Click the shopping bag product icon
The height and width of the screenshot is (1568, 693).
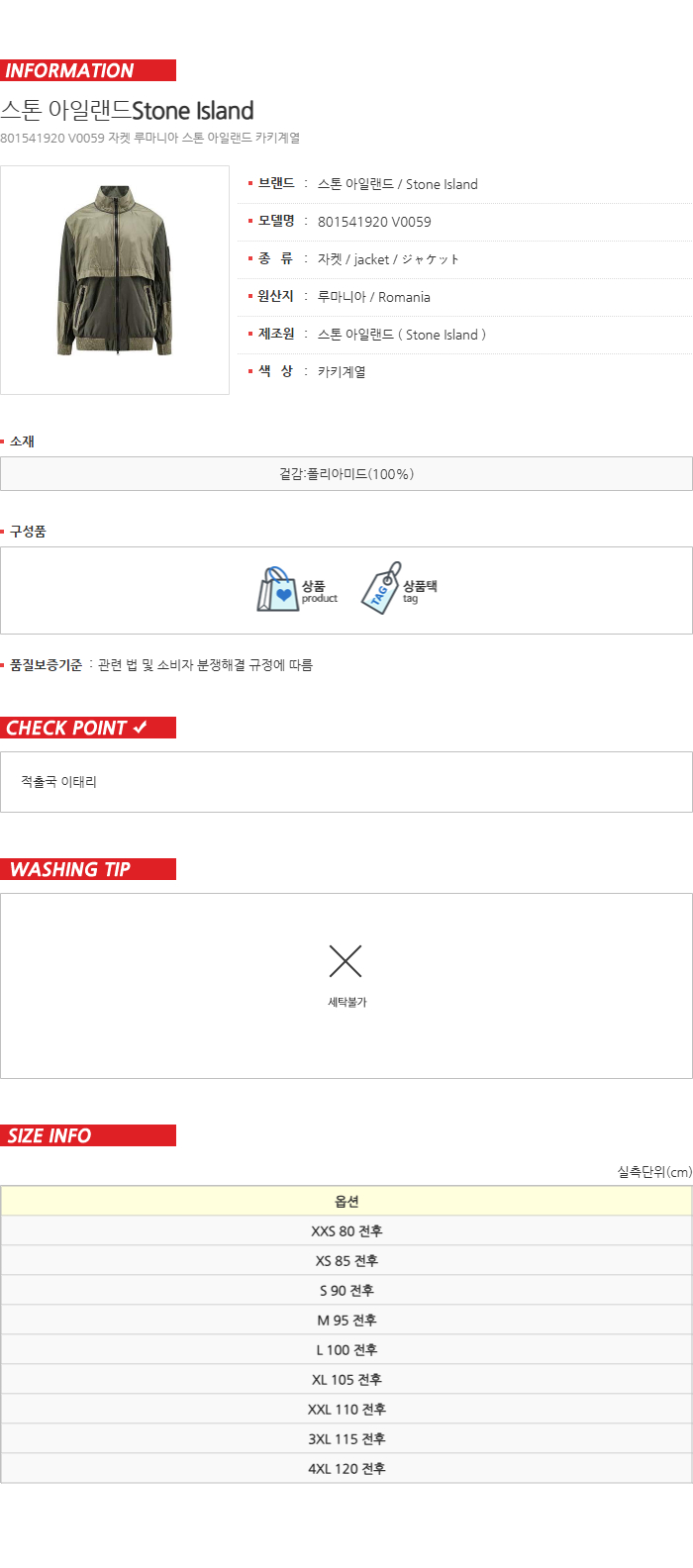click(x=278, y=589)
